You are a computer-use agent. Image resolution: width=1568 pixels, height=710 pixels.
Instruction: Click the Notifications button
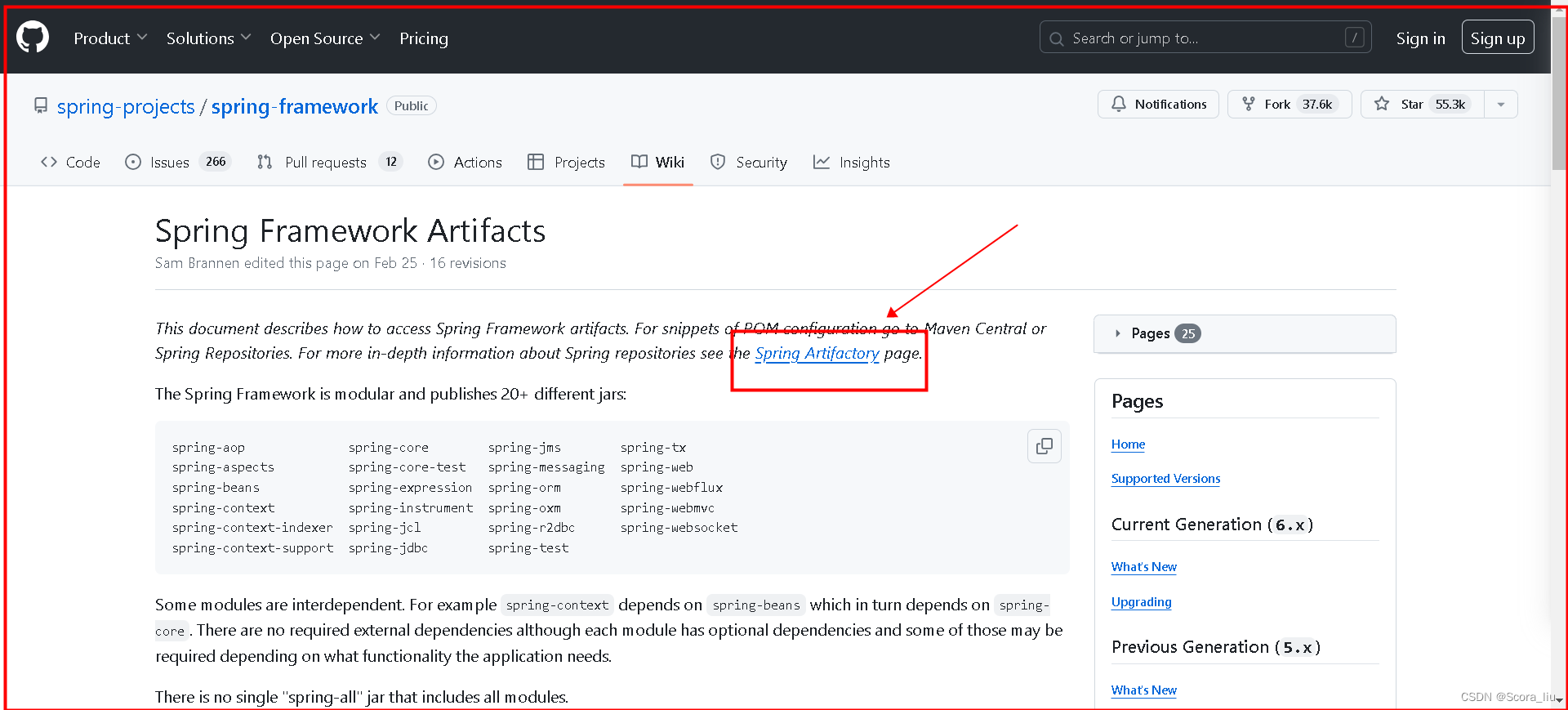1158,104
